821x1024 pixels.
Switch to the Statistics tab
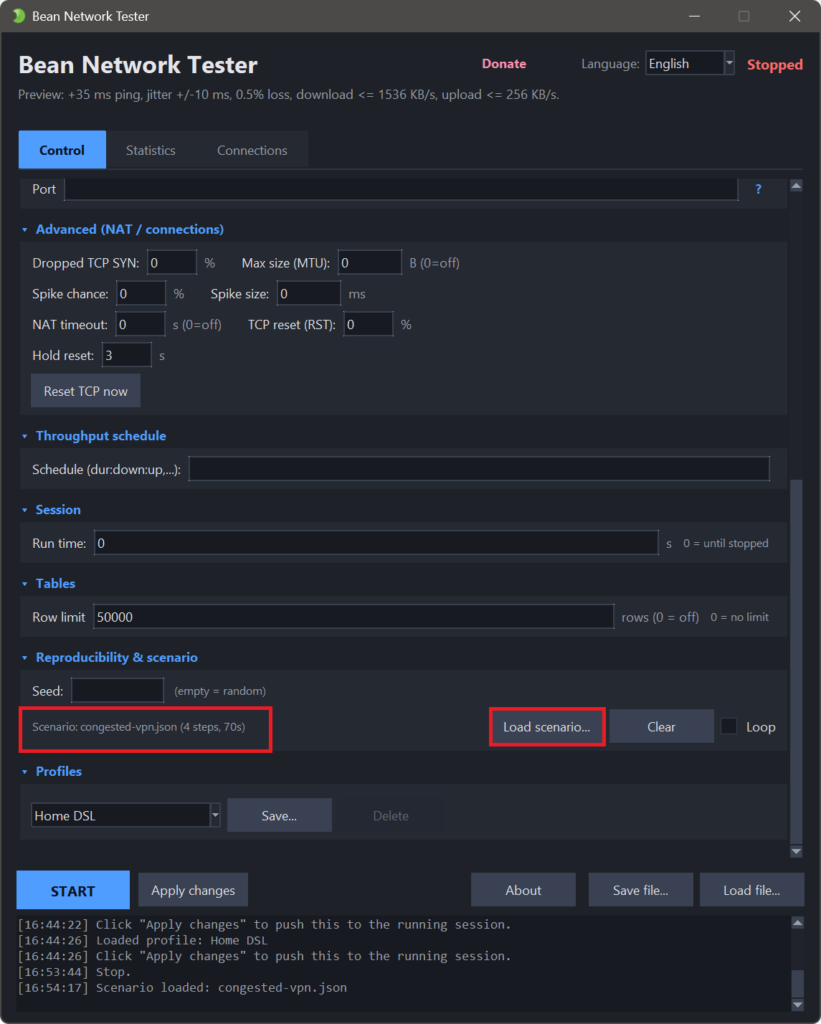pos(151,150)
